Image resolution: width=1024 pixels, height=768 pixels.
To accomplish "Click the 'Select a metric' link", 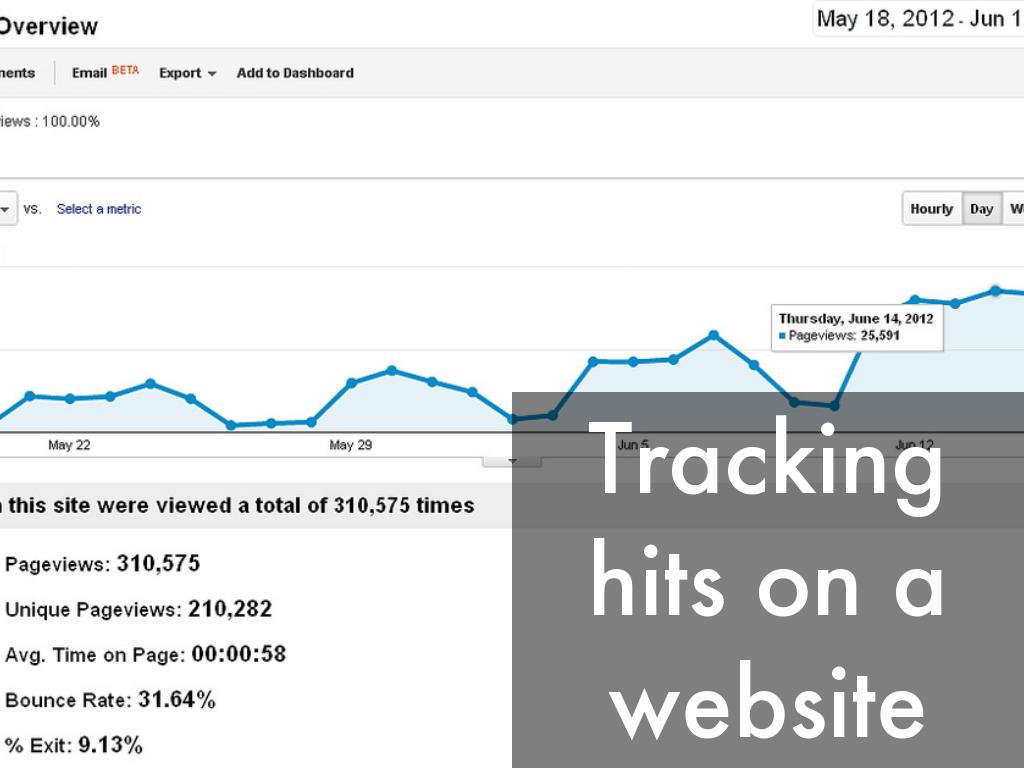I will [99, 209].
